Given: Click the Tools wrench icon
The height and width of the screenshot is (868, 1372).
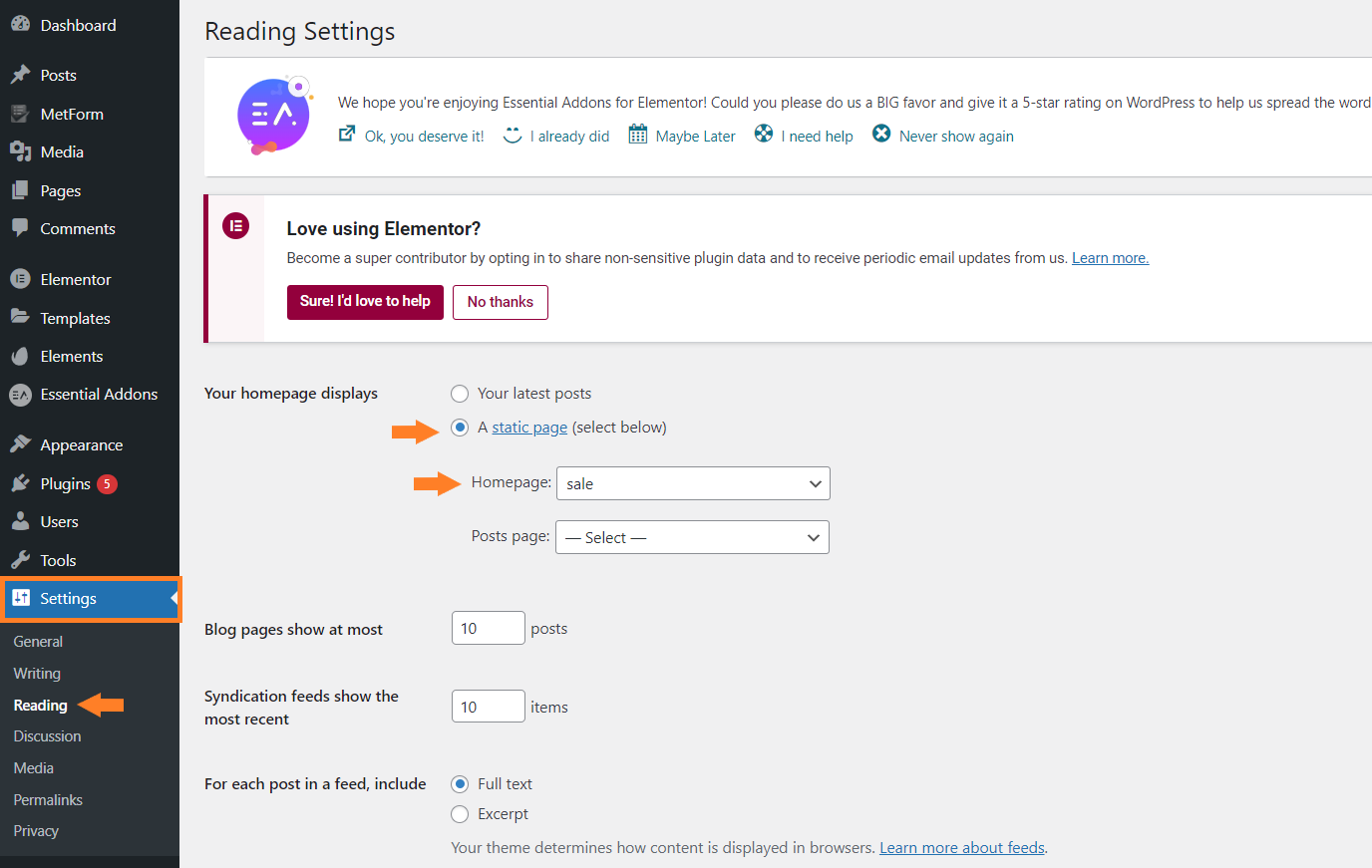Looking at the screenshot, I should [20, 560].
